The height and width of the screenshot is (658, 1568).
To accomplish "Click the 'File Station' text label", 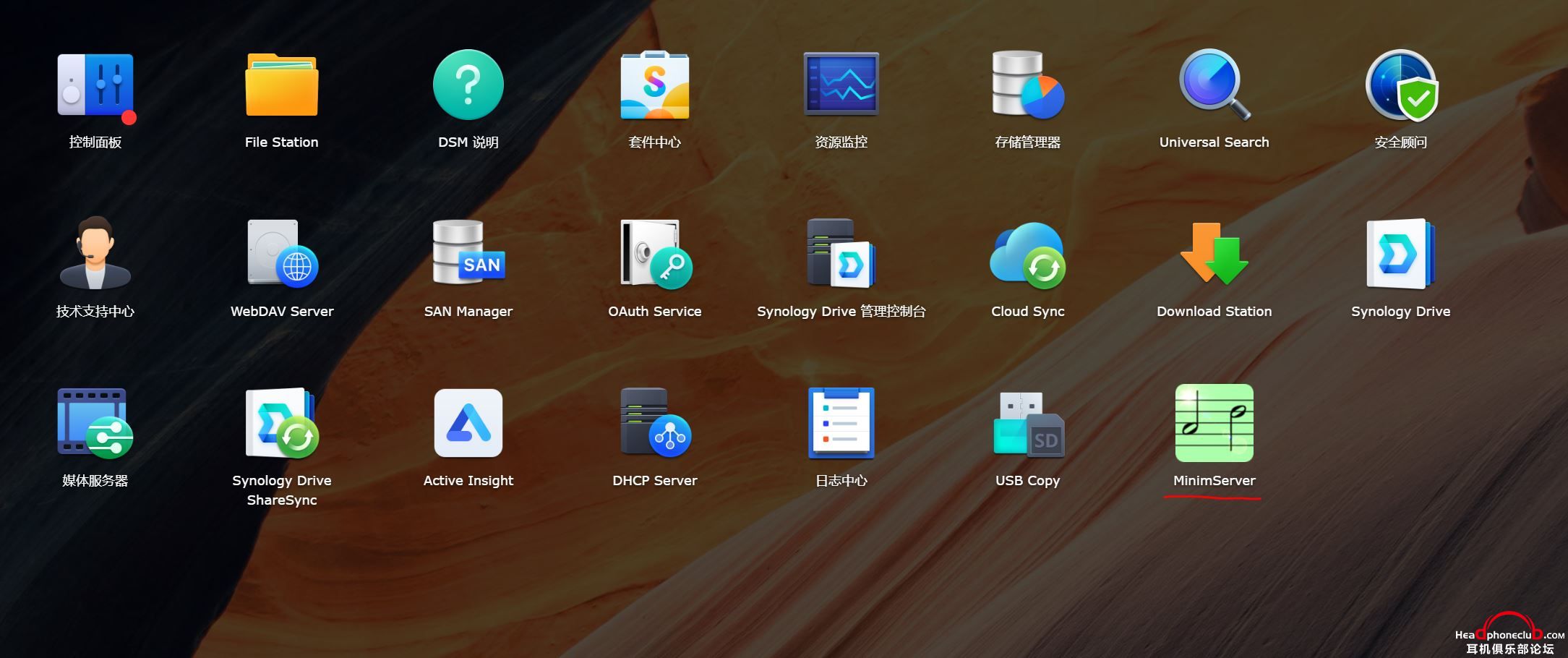I will 282,142.
